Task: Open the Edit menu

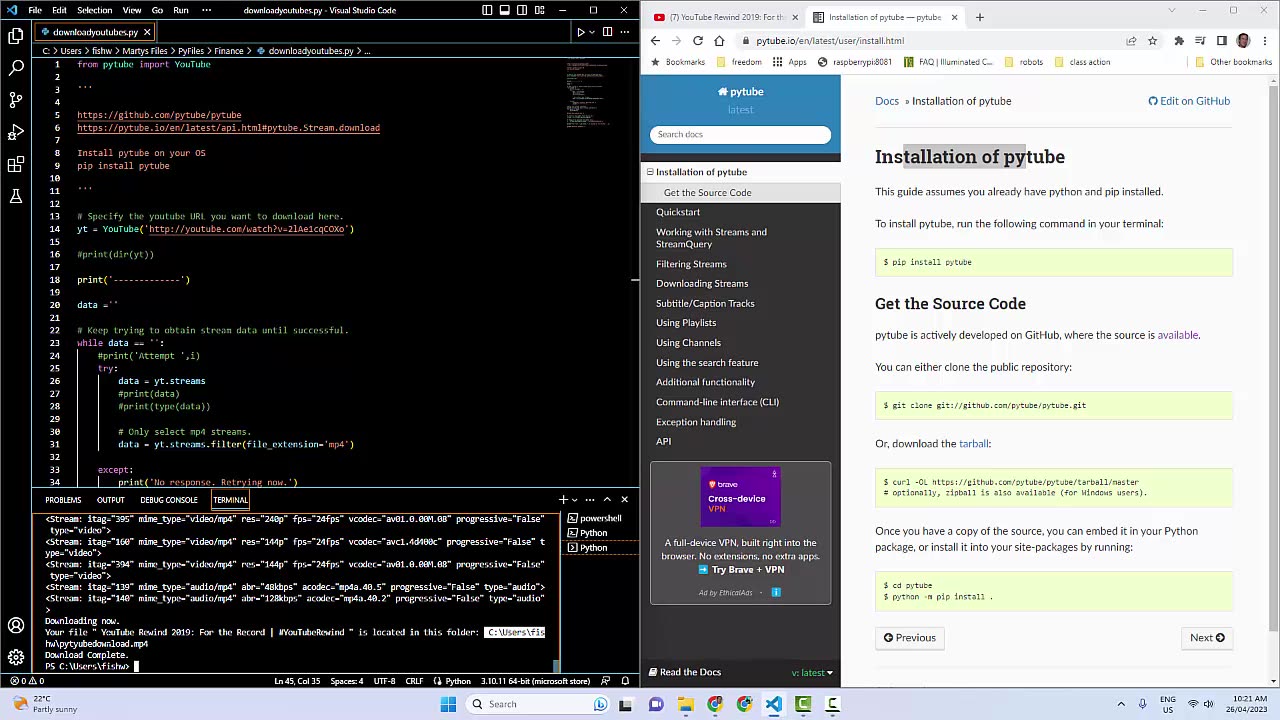Action: tap(60, 10)
